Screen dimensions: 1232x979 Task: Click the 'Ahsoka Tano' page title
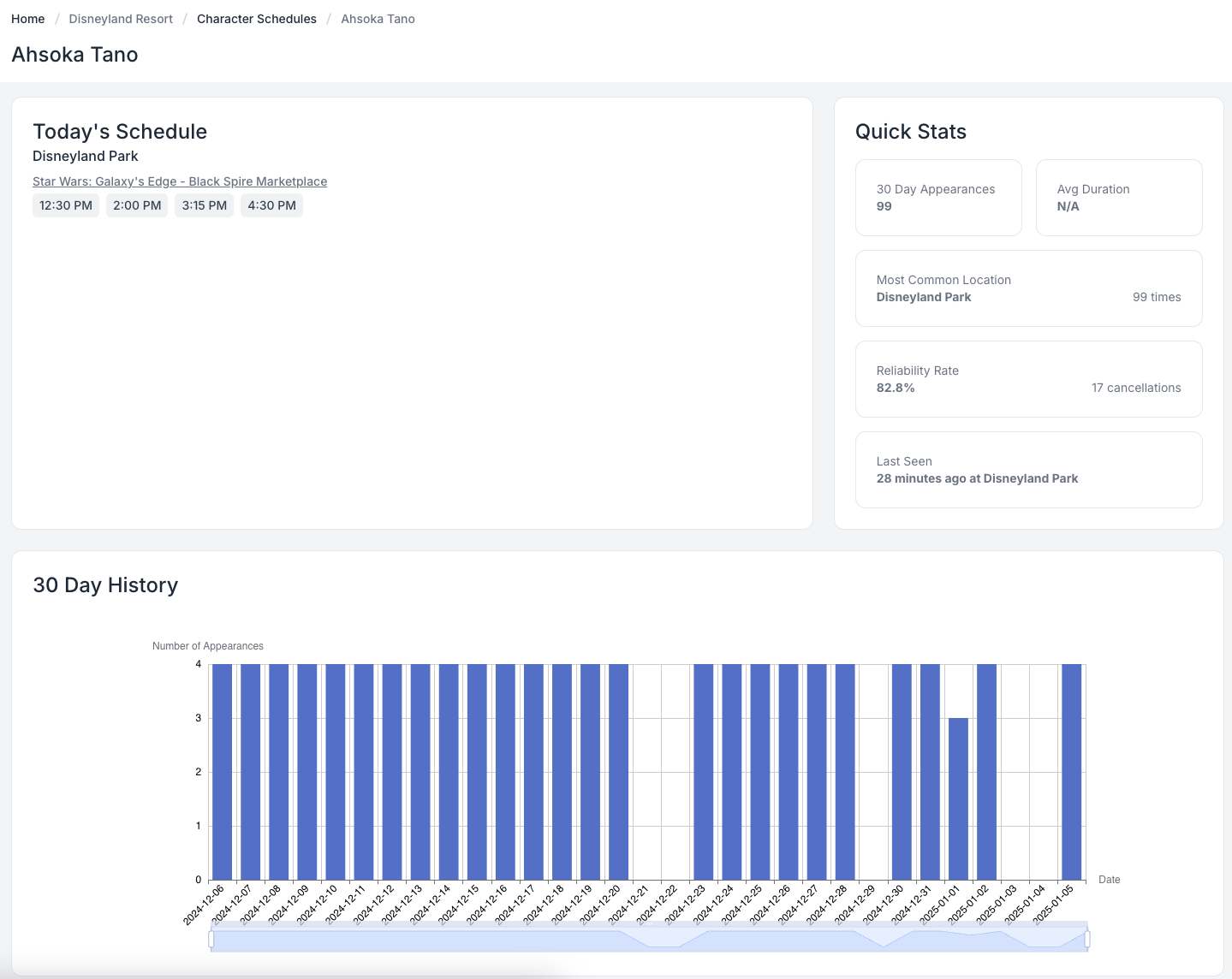pos(74,55)
